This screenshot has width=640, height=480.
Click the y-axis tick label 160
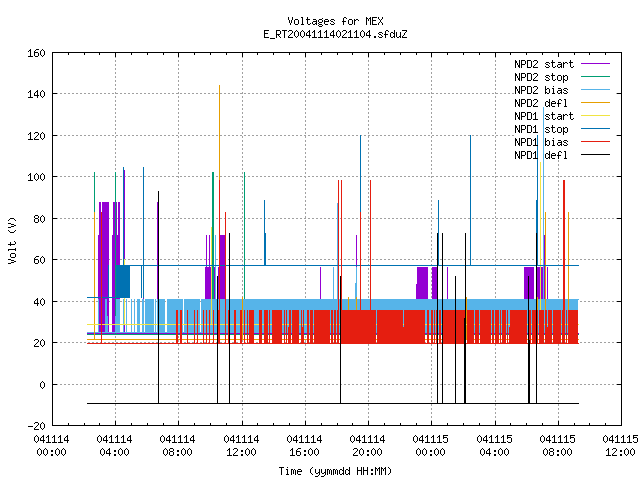click(36, 53)
